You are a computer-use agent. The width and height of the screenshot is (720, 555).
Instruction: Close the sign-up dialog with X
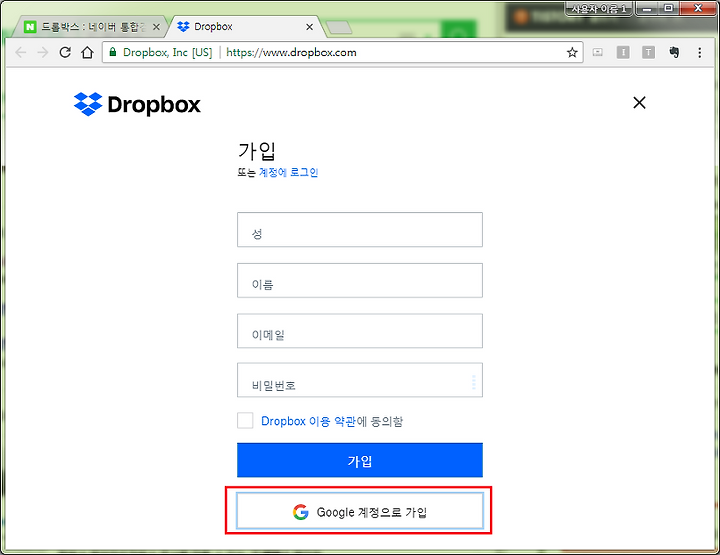coord(639,102)
